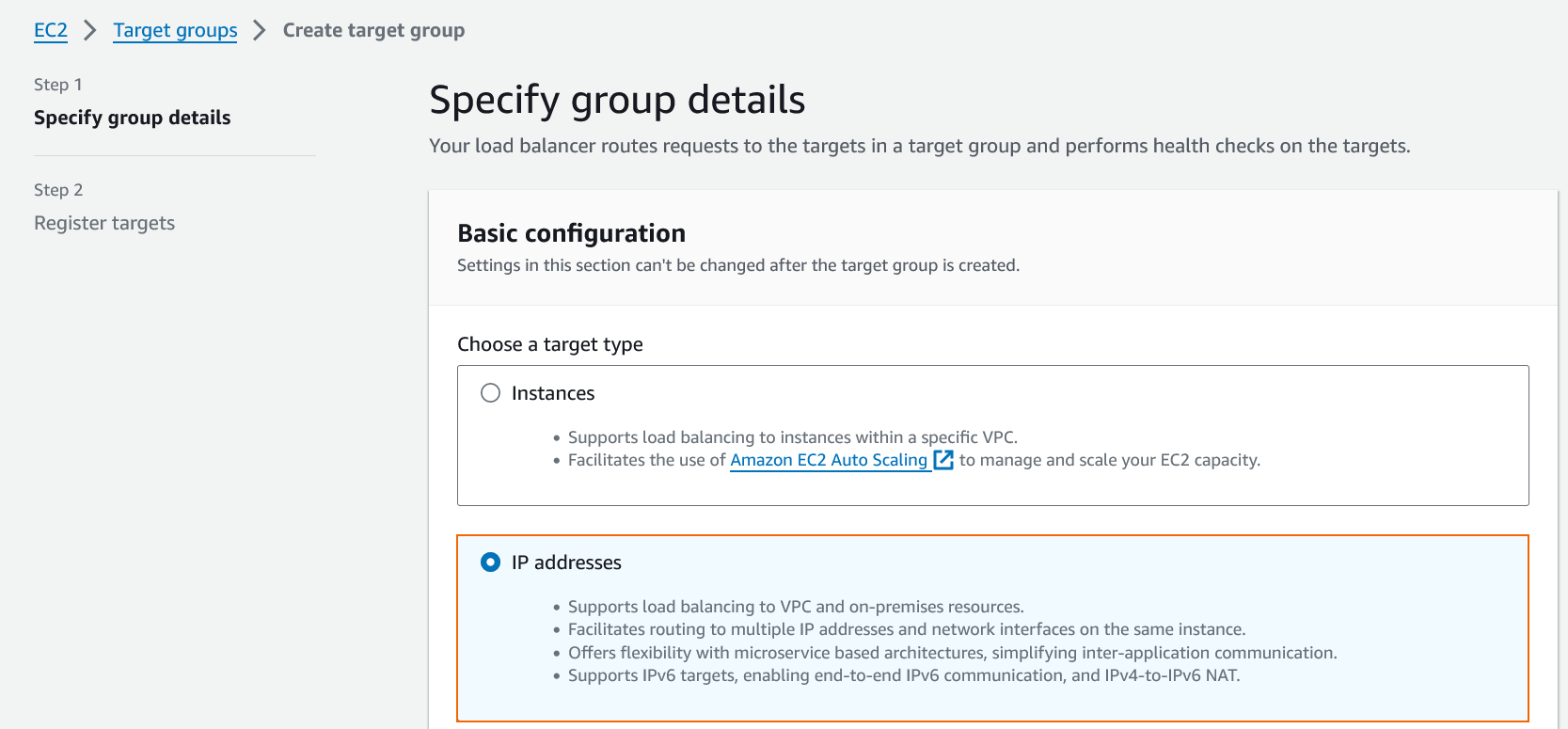This screenshot has width=1568, height=729.
Task: Click the Step 1 label
Action: click(x=58, y=85)
